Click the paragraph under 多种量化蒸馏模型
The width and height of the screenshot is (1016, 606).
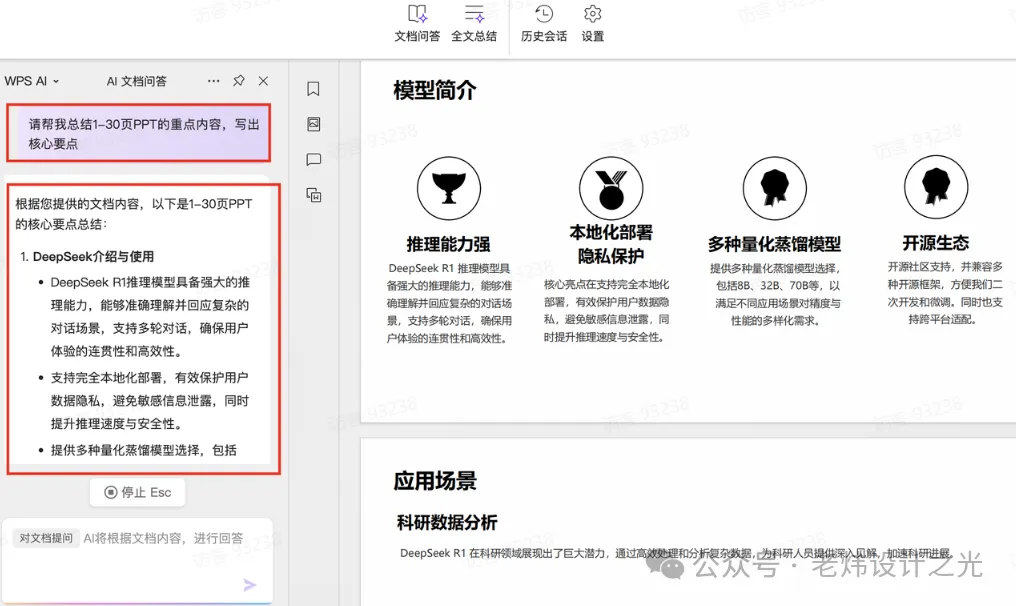click(x=775, y=294)
